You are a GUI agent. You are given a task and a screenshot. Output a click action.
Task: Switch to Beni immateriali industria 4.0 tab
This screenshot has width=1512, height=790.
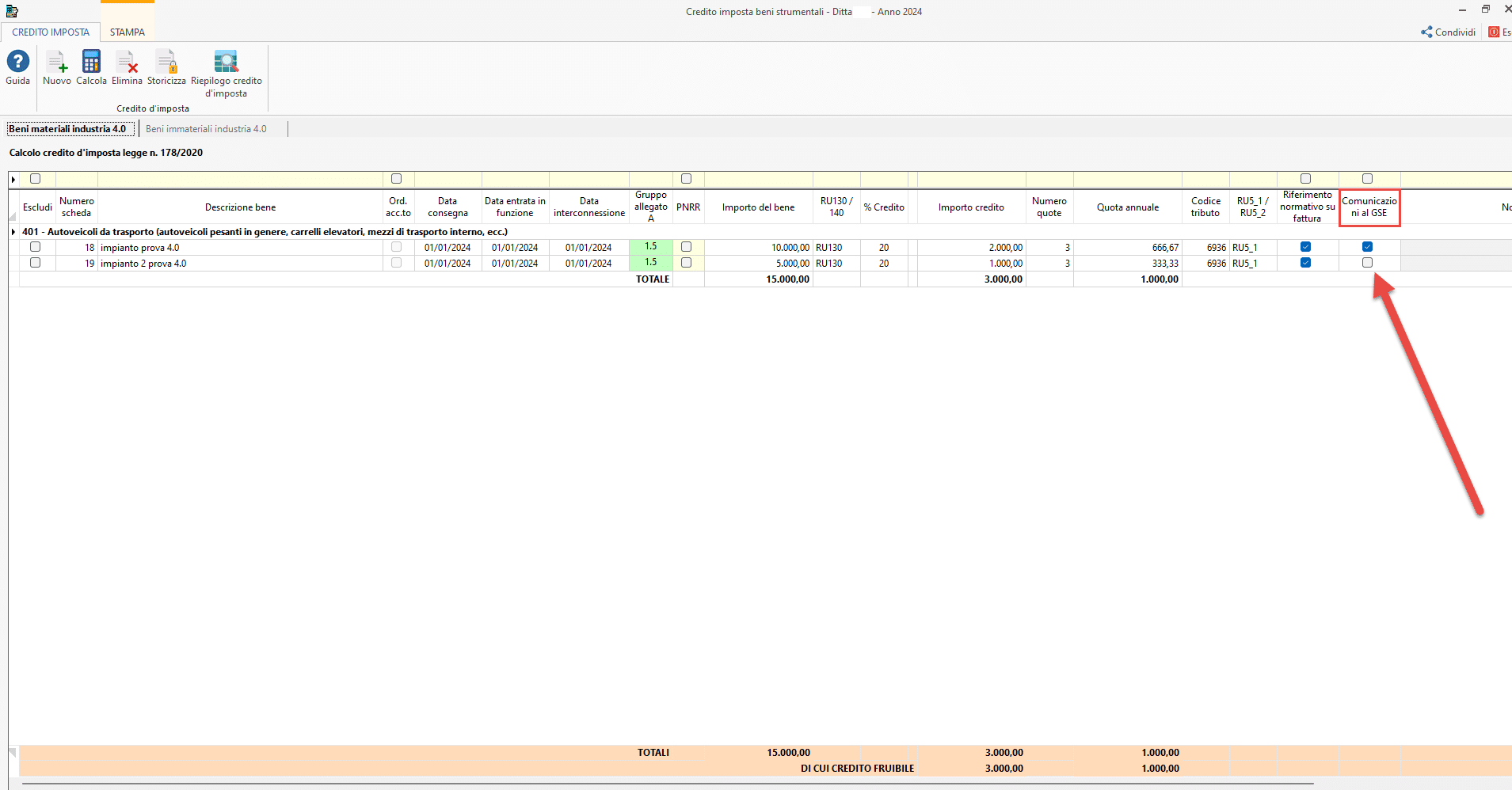point(206,129)
